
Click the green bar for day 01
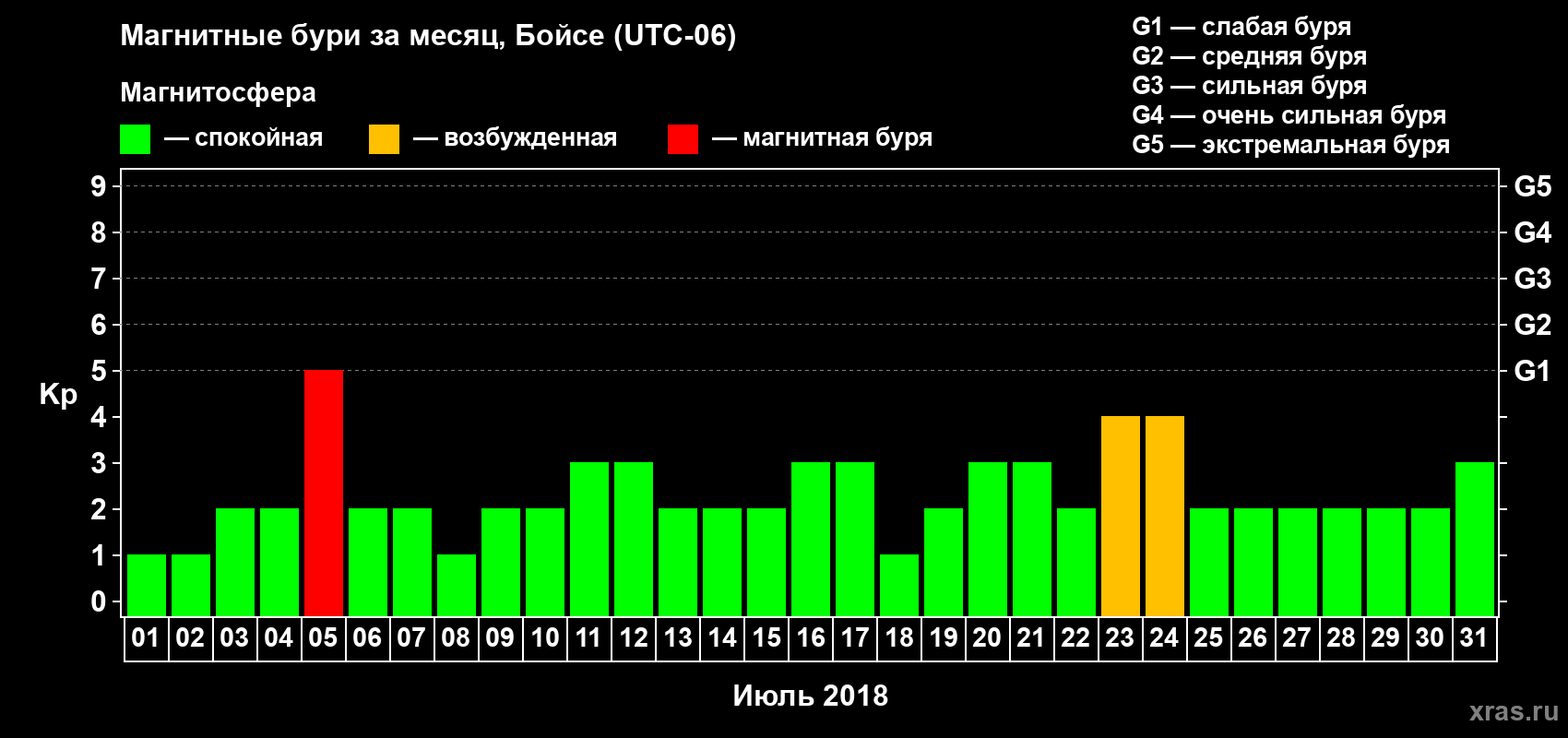[147, 585]
